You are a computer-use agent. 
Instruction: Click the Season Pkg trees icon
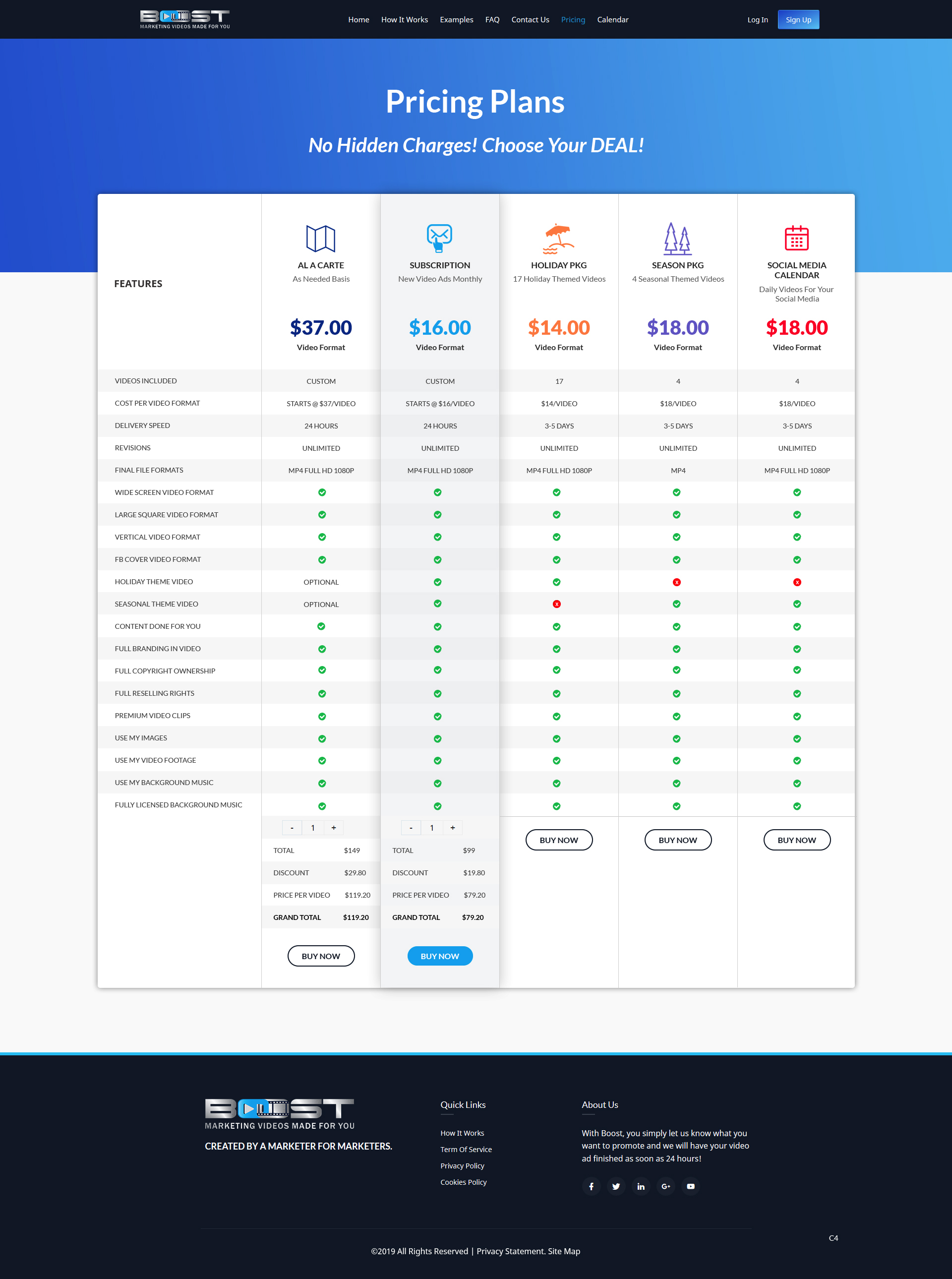pyautogui.click(x=677, y=239)
